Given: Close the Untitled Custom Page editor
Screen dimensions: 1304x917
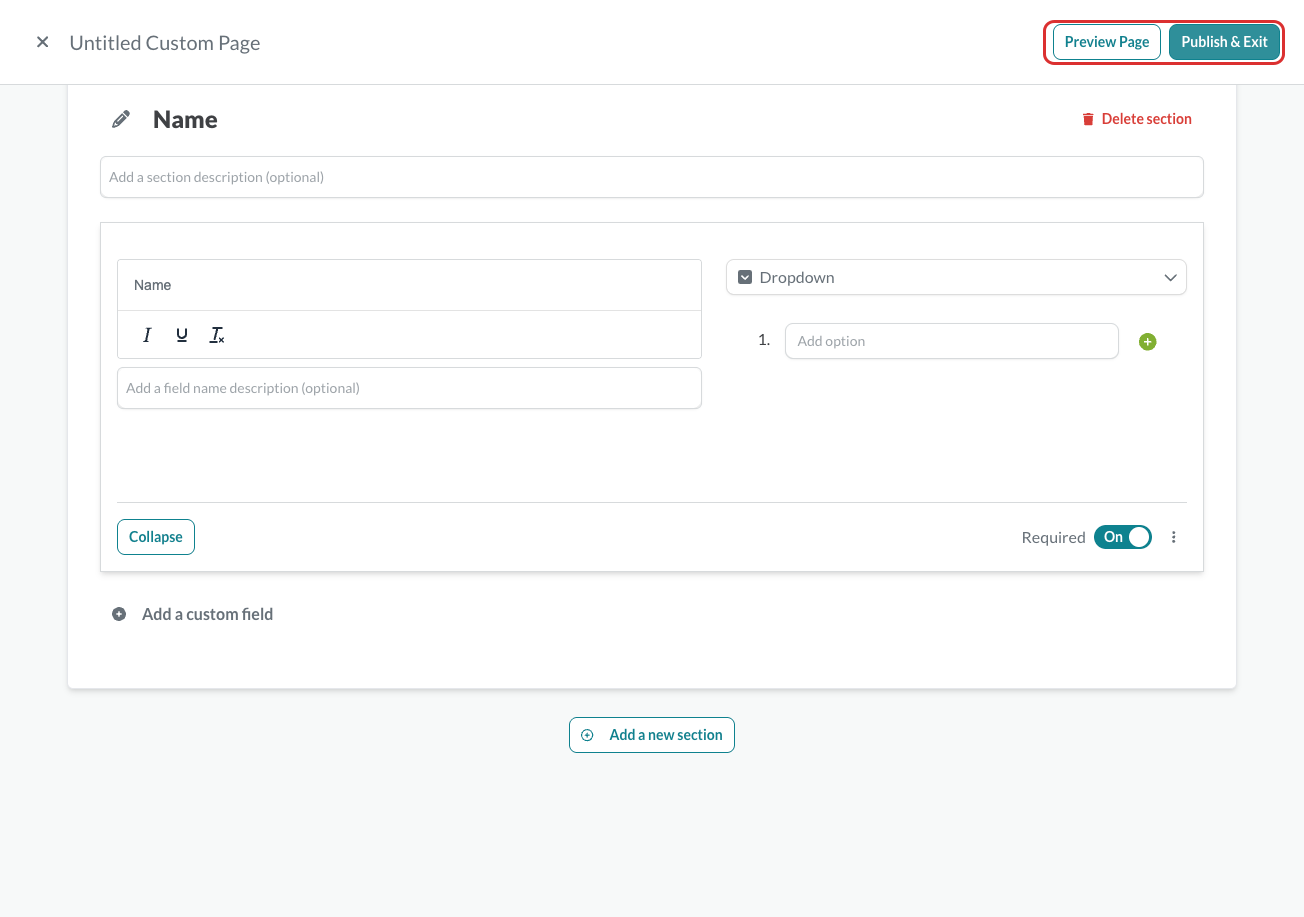Looking at the screenshot, I should click(42, 42).
